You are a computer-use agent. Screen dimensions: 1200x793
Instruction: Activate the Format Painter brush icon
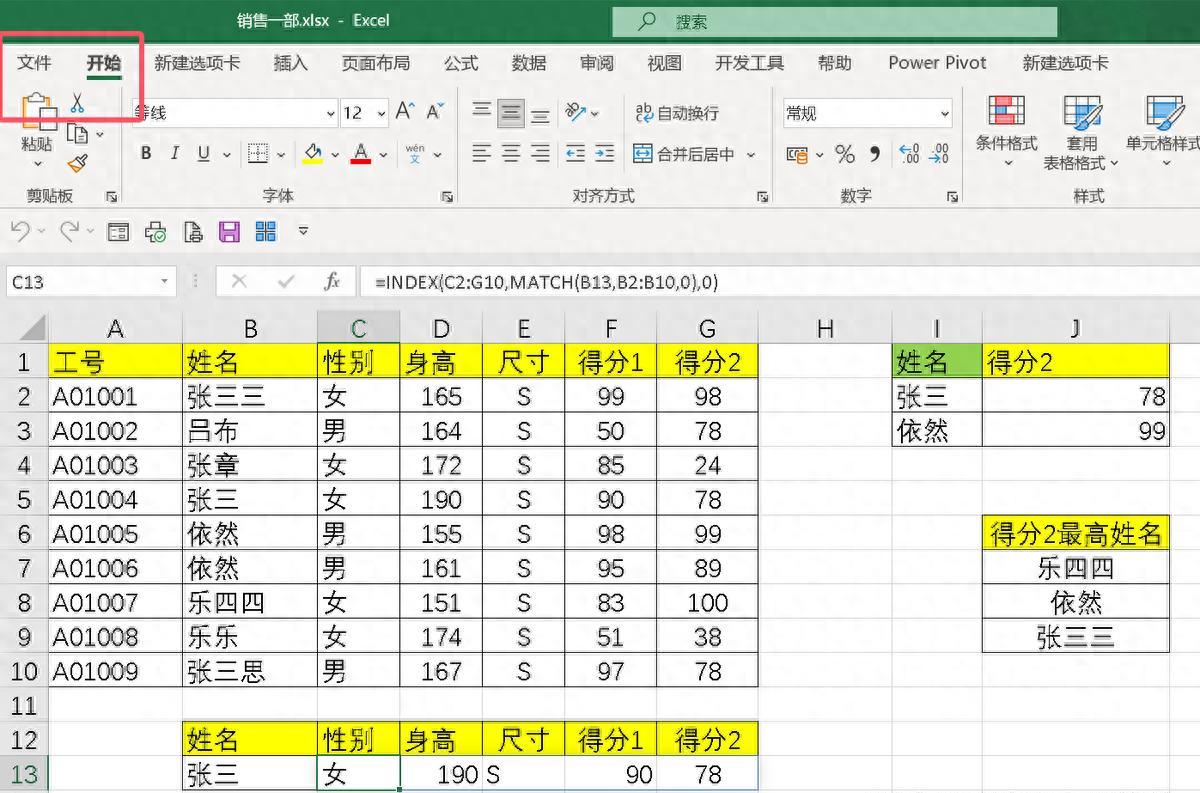click(x=78, y=163)
